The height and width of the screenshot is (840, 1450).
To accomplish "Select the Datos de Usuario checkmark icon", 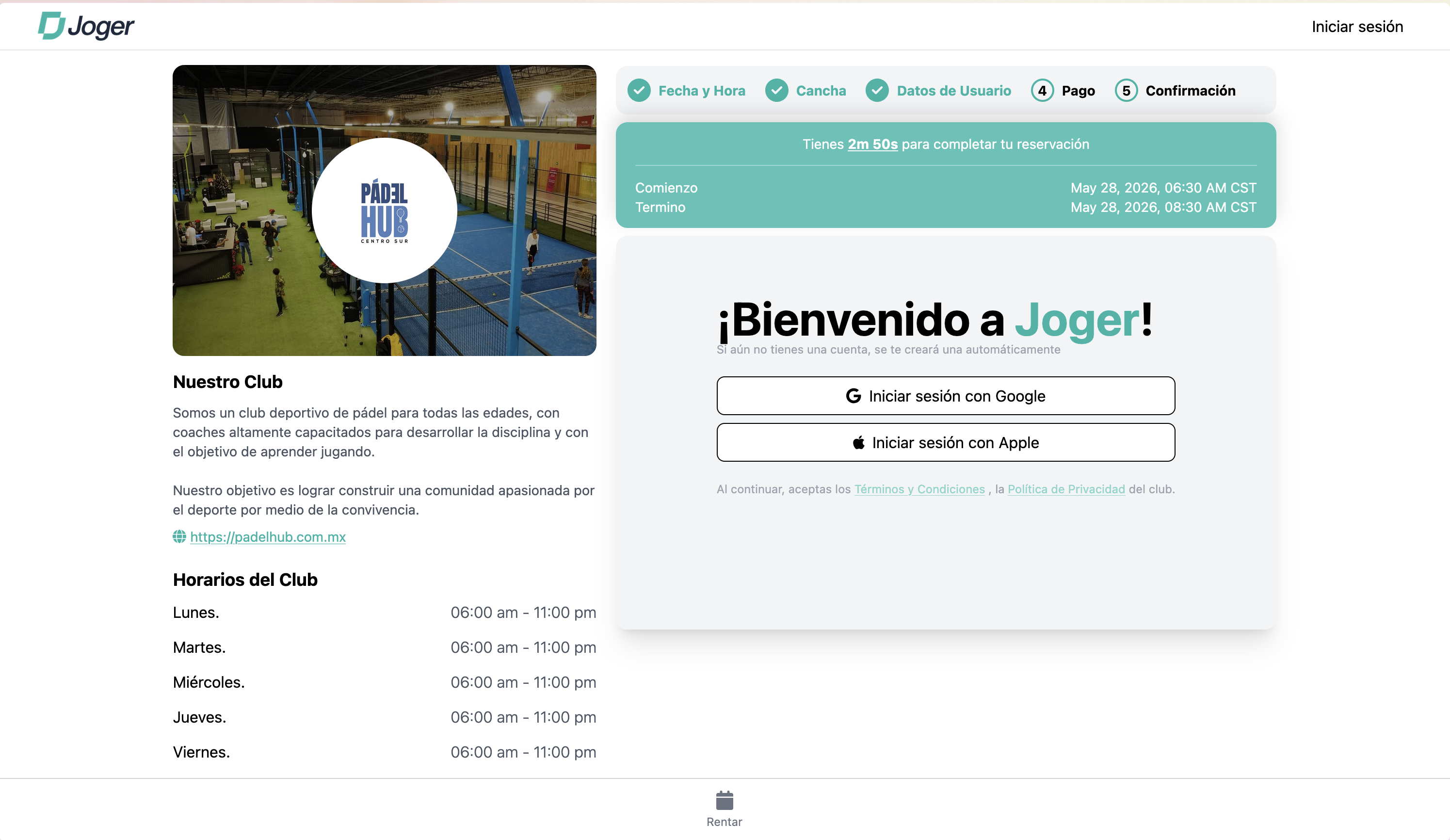I will click(877, 90).
